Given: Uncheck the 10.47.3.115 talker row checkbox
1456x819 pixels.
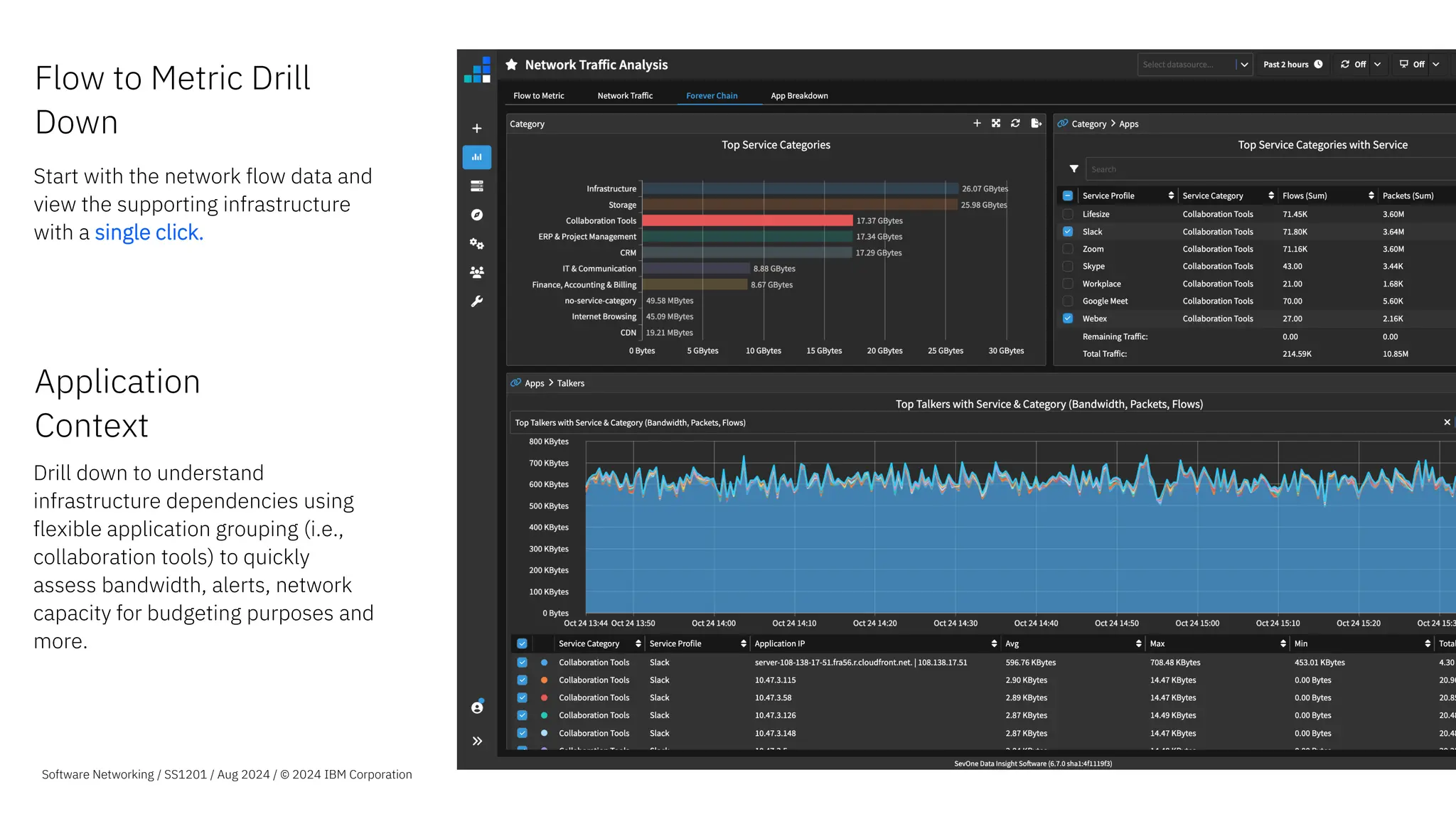Looking at the screenshot, I should [x=522, y=680].
